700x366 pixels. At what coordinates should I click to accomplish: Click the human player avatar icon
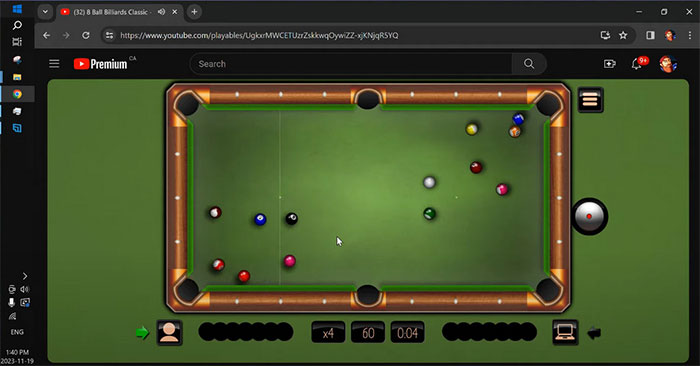click(x=169, y=333)
